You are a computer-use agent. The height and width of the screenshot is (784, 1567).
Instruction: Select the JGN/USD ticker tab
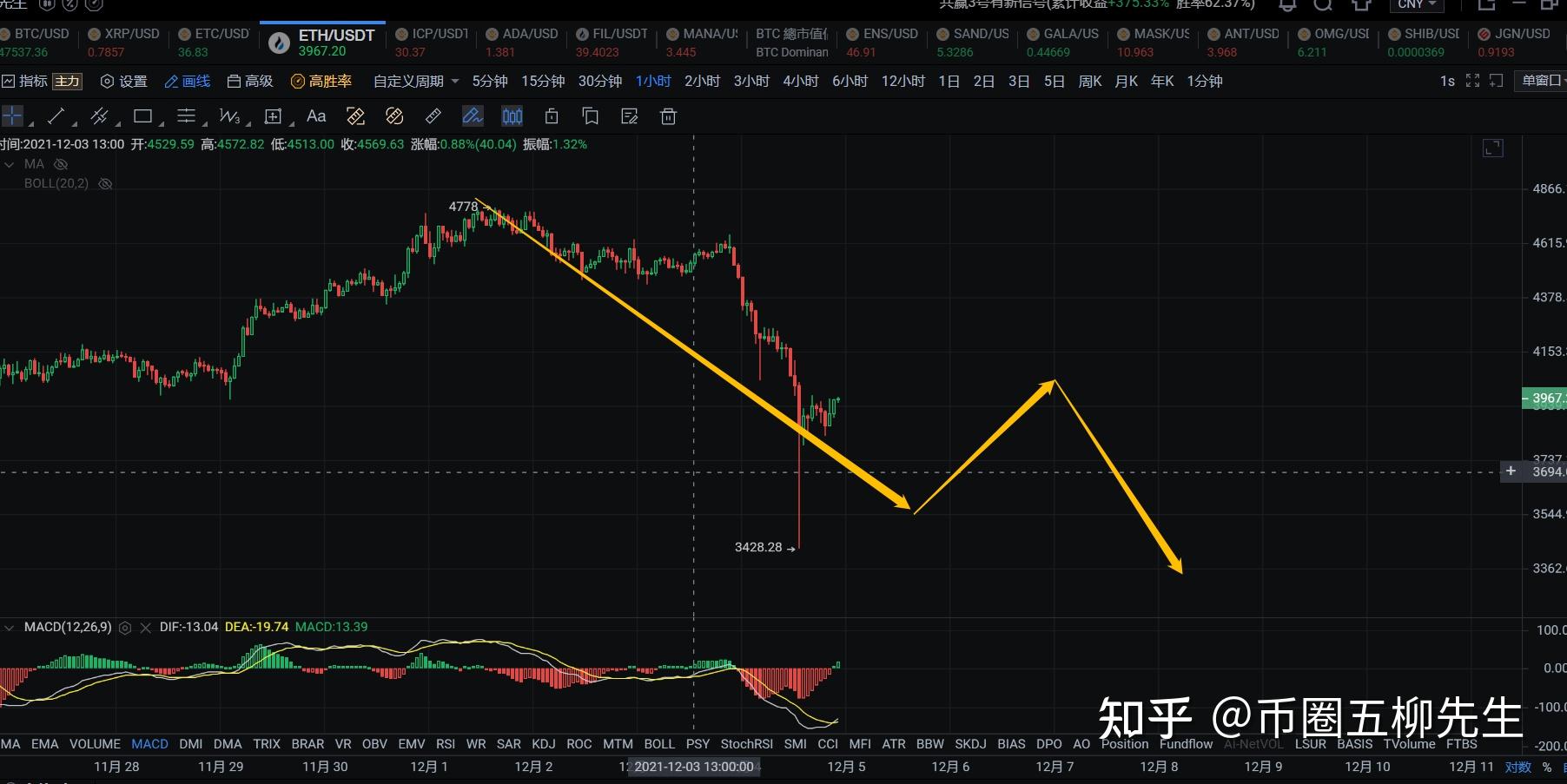tap(1514, 42)
